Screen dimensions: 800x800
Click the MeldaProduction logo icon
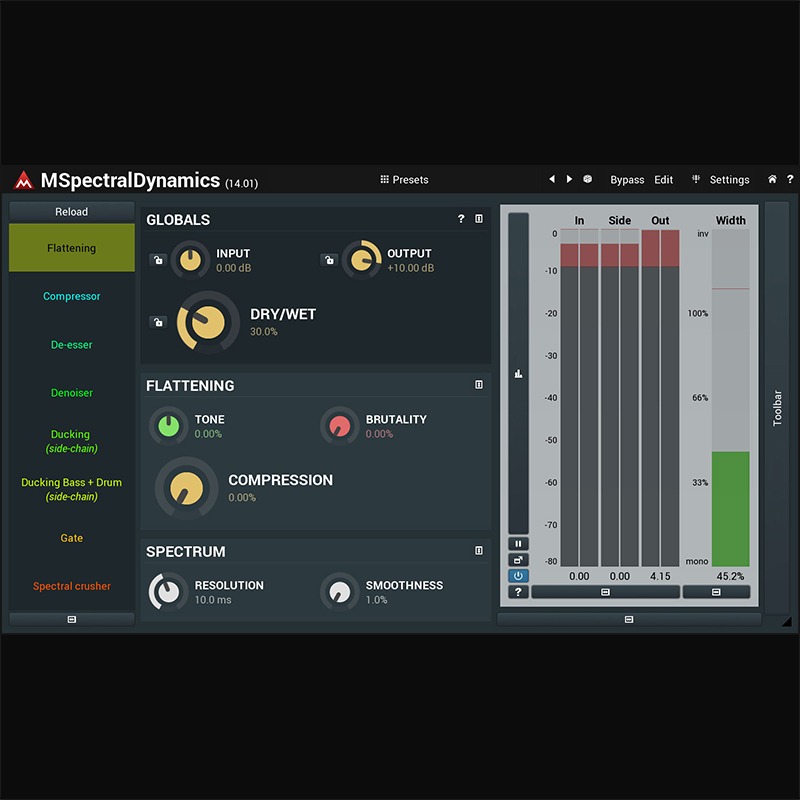(x=23, y=180)
